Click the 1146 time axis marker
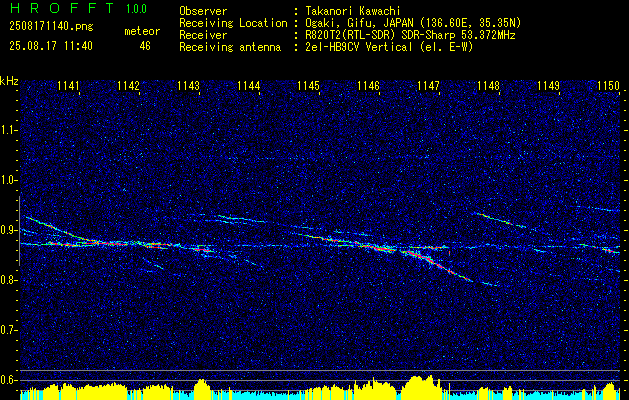This screenshot has width=629, height=400. (369, 86)
